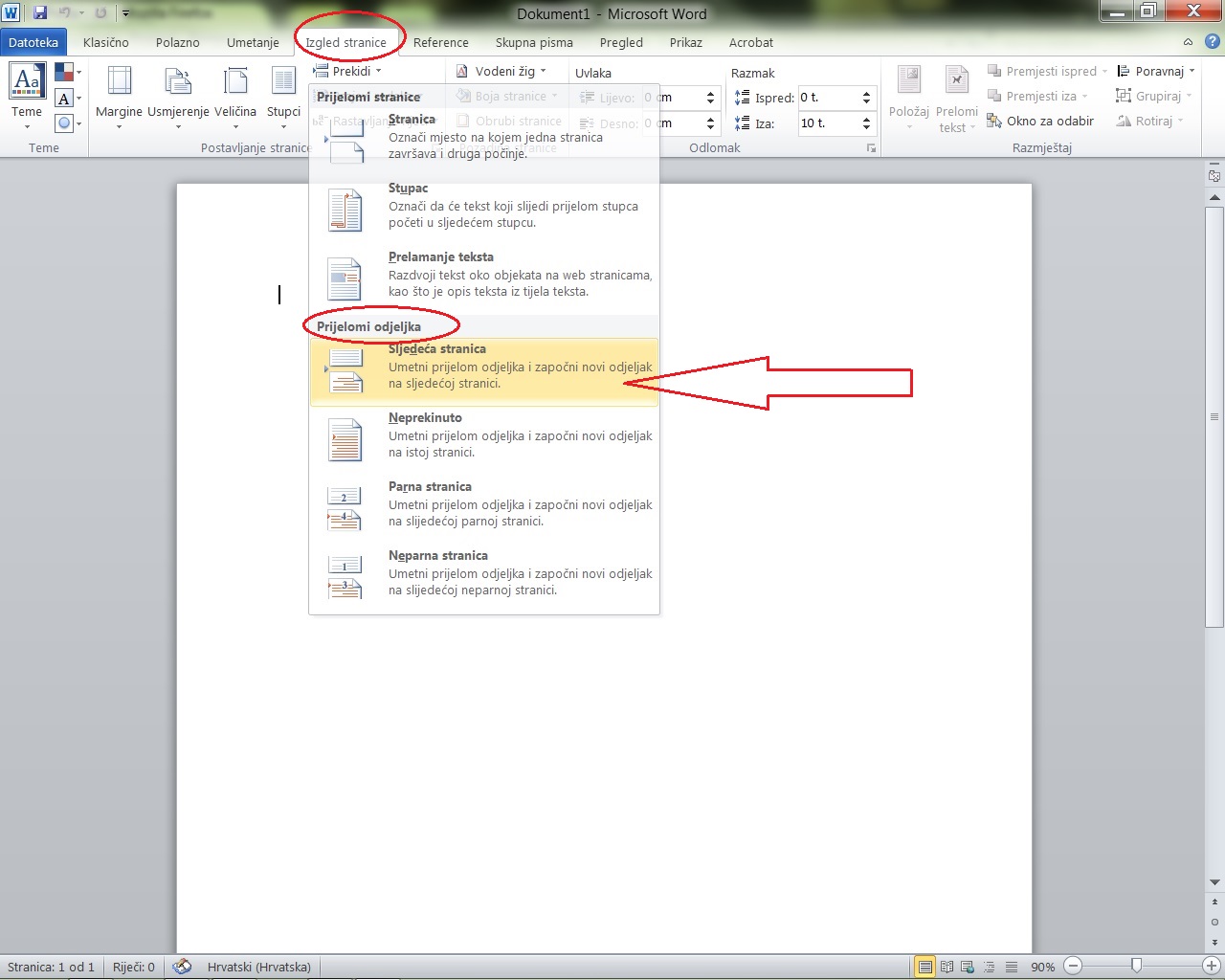Open the Margine margins menu

[x=119, y=95]
